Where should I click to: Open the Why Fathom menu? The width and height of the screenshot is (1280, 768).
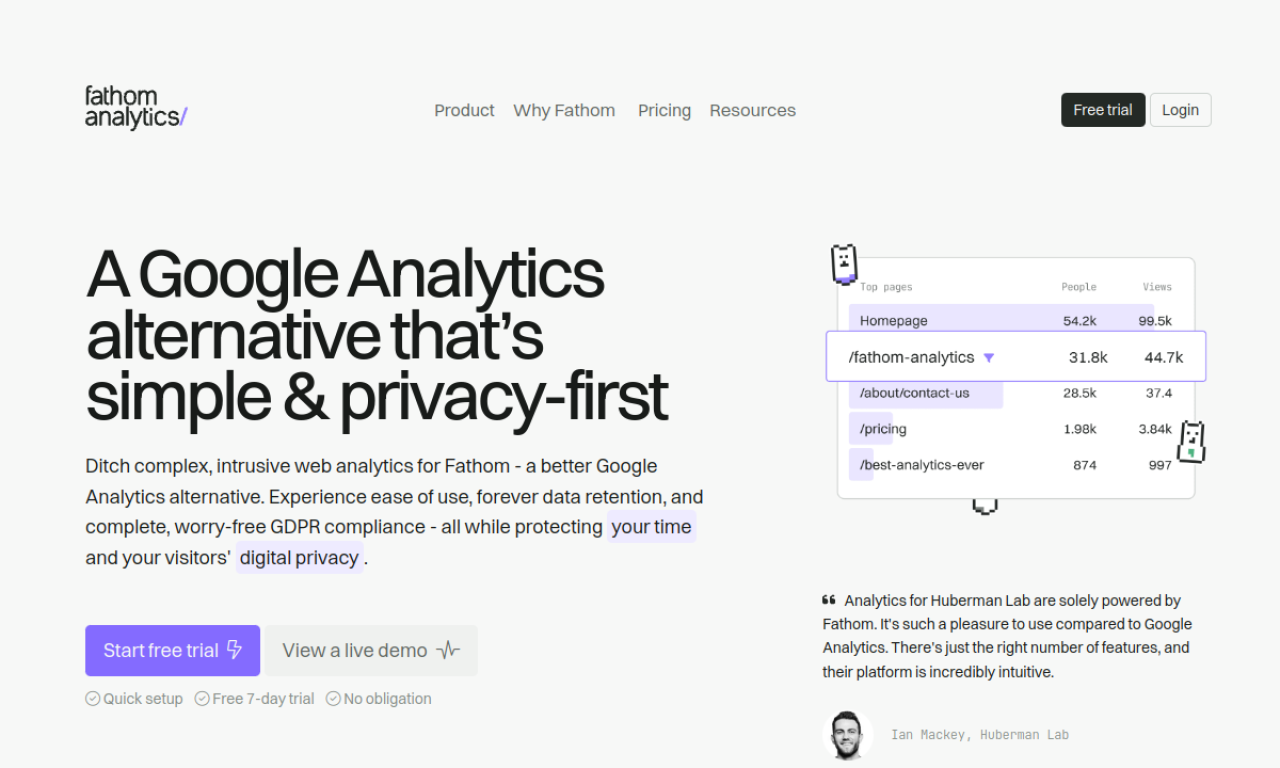coord(564,110)
